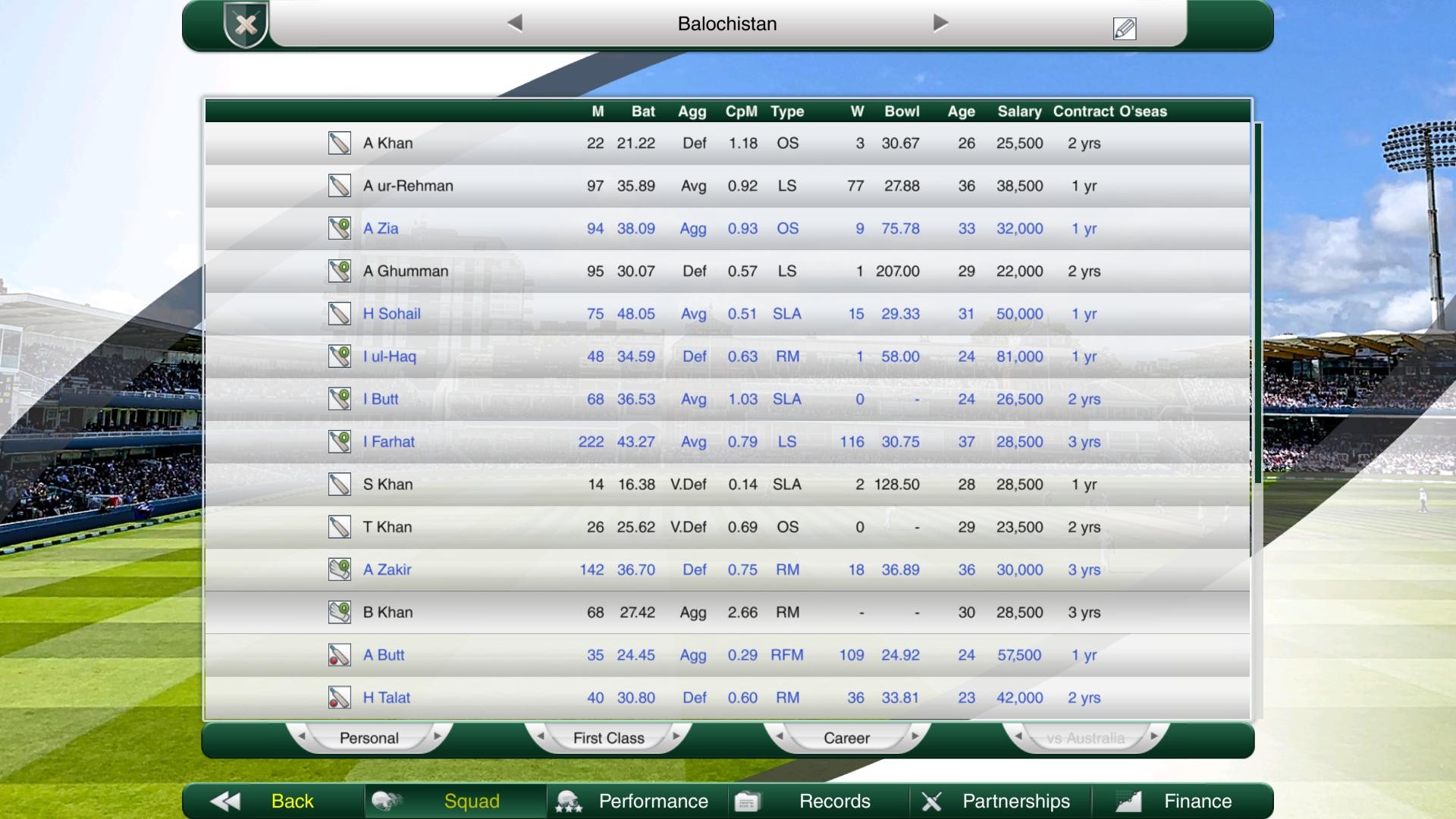Viewport: 1456px width, 819px height.
Task: Click the role icon beside I Butt
Action: [340, 399]
